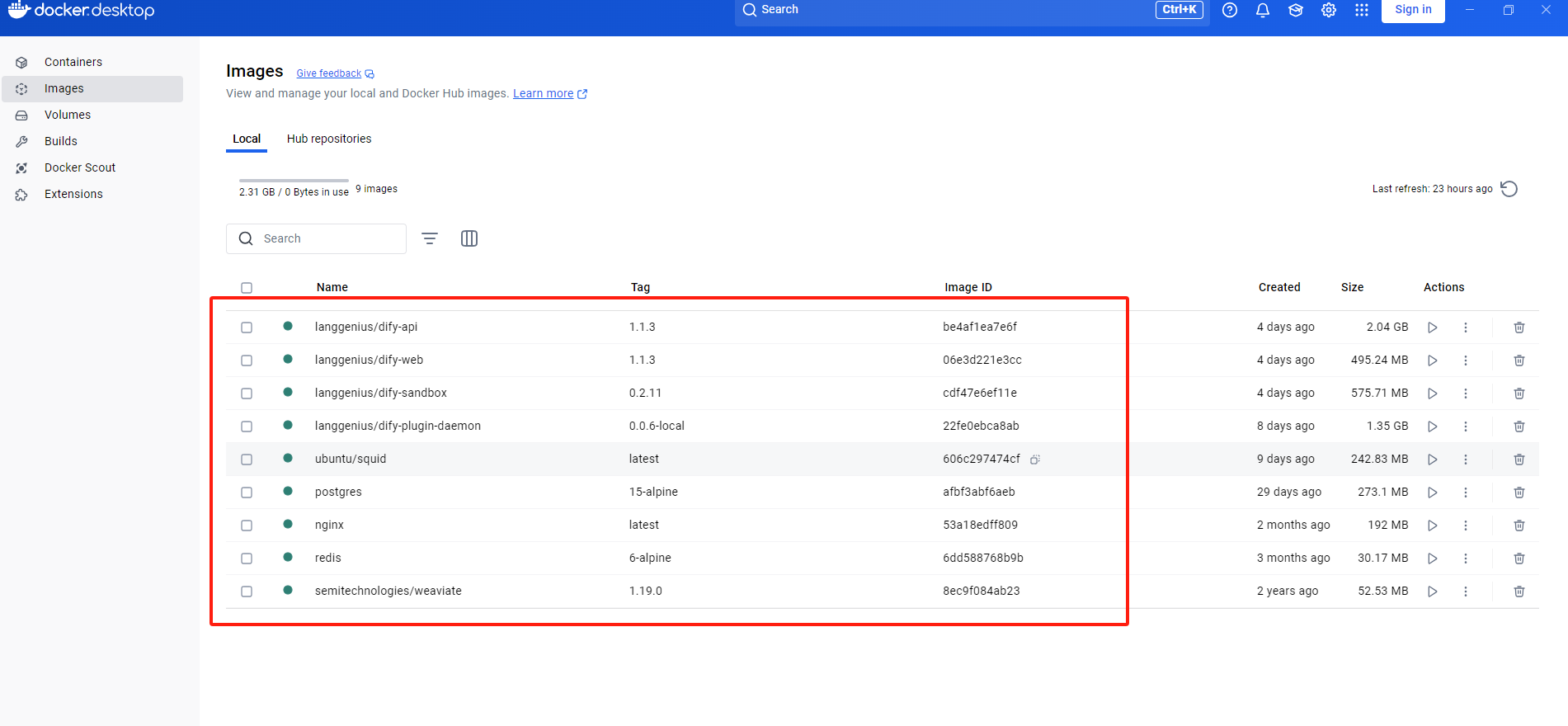The width and height of the screenshot is (1568, 726).
Task: Run the ubuntu/squid image
Action: (1433, 460)
